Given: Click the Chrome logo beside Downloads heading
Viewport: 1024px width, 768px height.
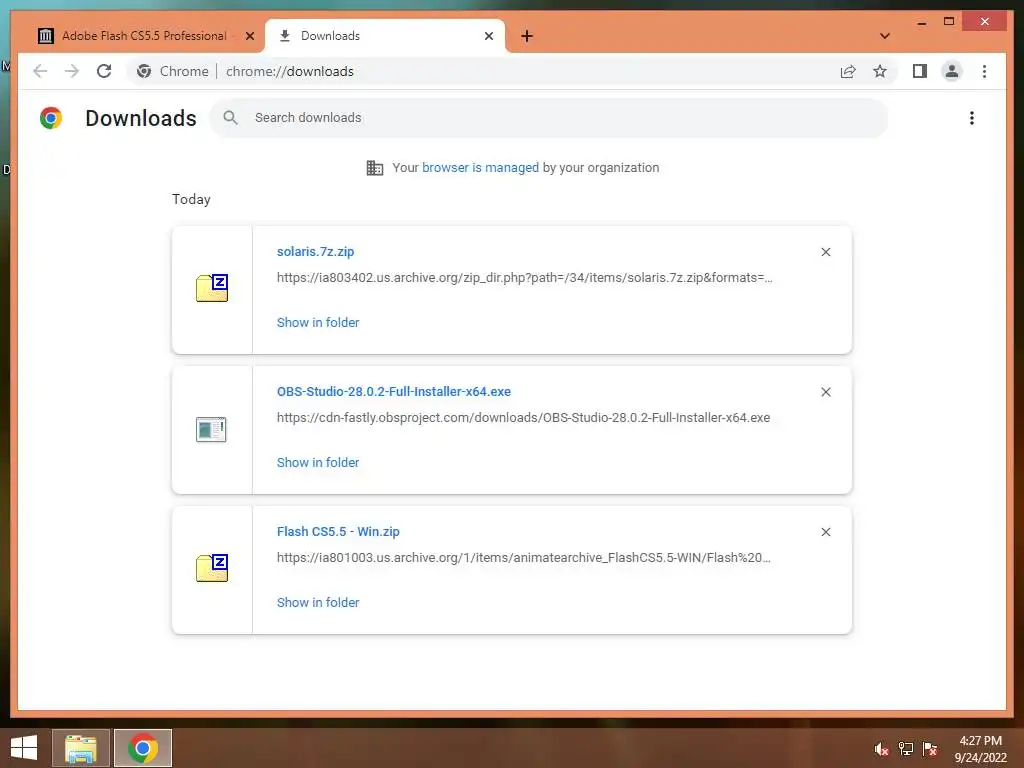Looking at the screenshot, I should click(x=51, y=118).
